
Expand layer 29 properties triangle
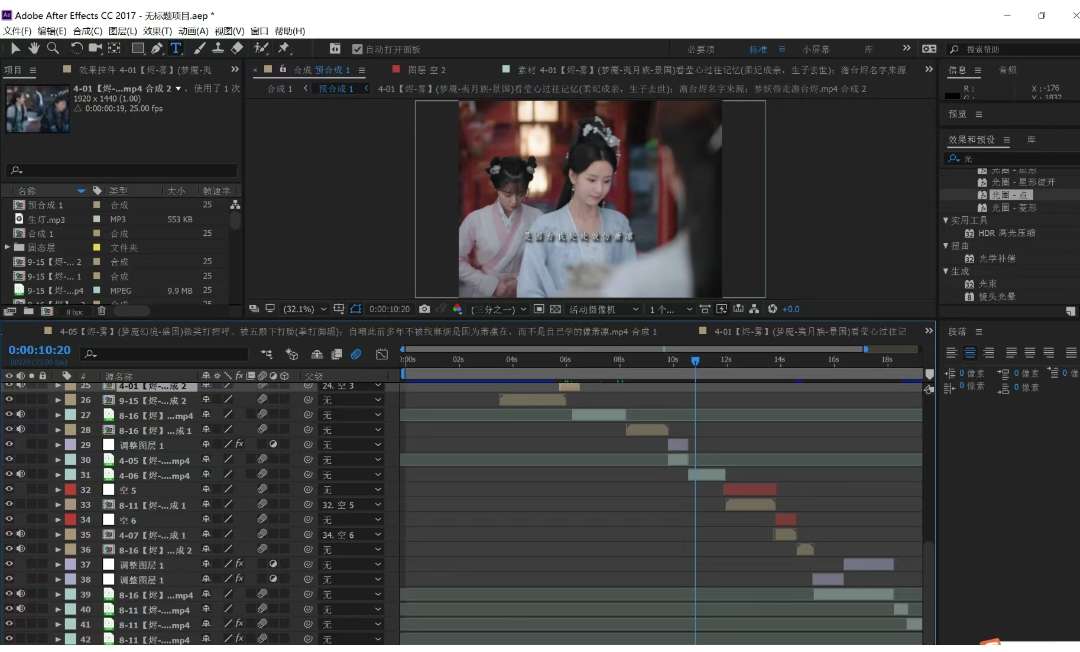[x=58, y=445]
